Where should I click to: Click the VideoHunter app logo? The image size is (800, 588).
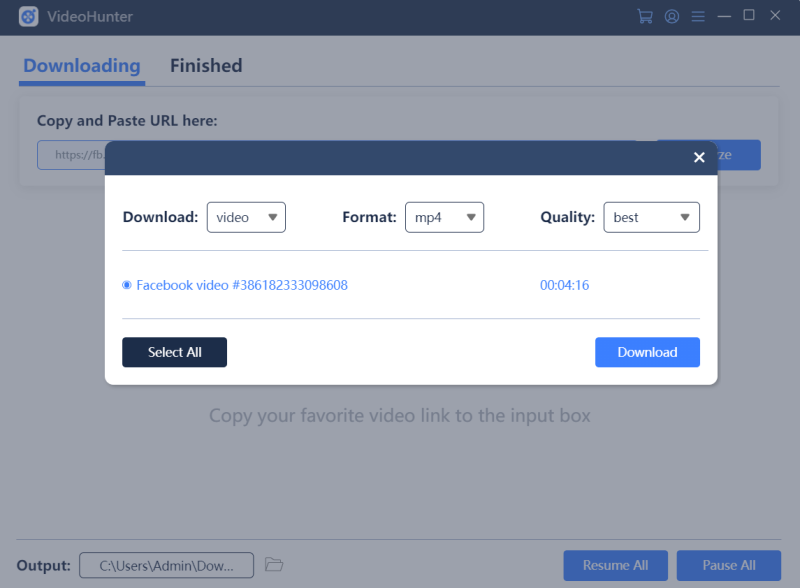tap(29, 16)
